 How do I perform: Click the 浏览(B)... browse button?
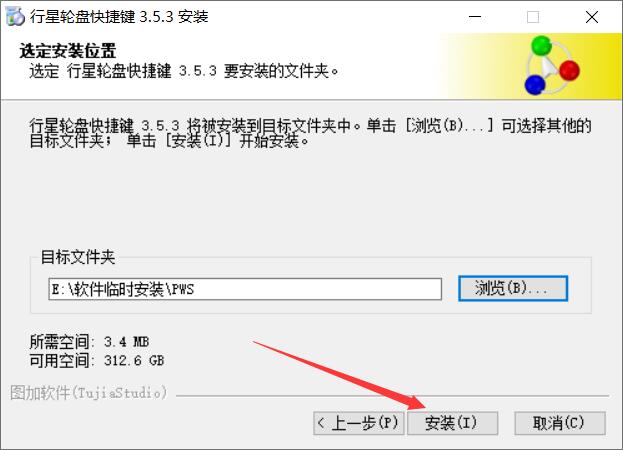[513, 288]
